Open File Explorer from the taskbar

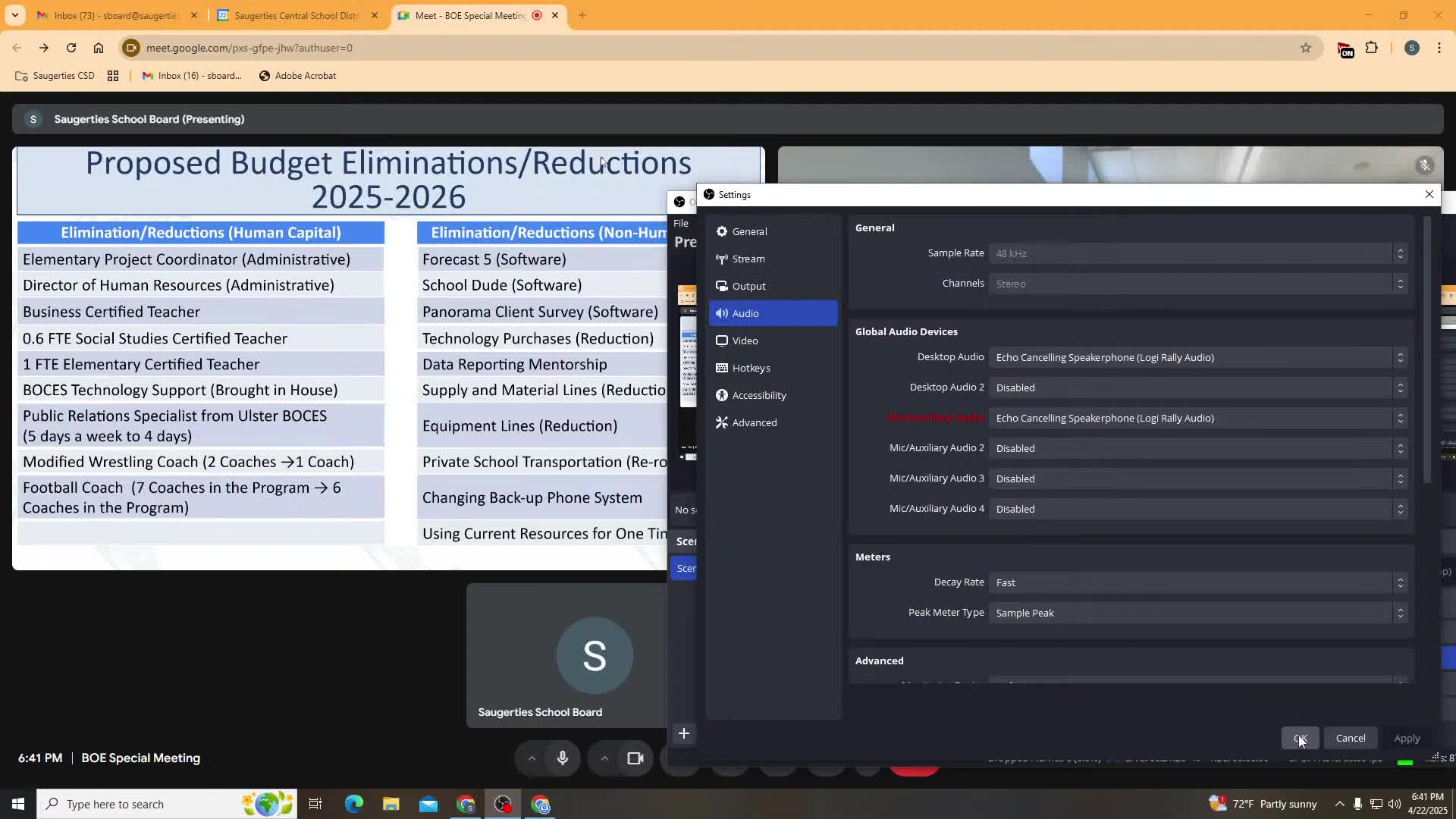(x=391, y=804)
